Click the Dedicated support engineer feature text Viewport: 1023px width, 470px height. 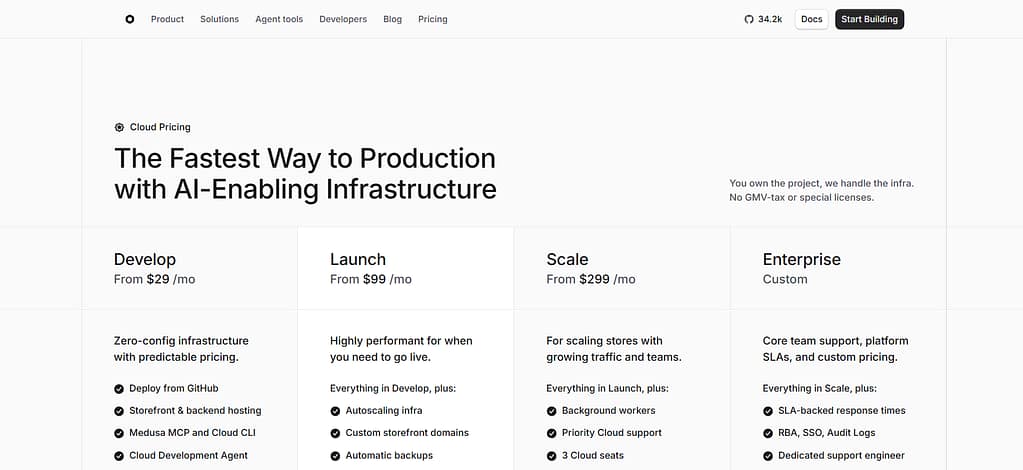(842, 456)
